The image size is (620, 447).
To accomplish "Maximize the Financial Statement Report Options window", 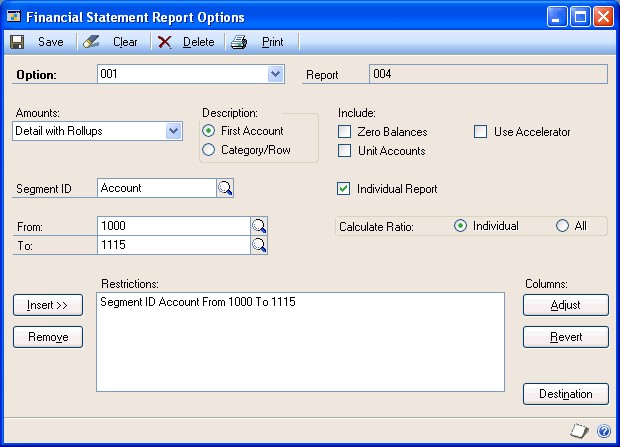I will click(x=580, y=17).
